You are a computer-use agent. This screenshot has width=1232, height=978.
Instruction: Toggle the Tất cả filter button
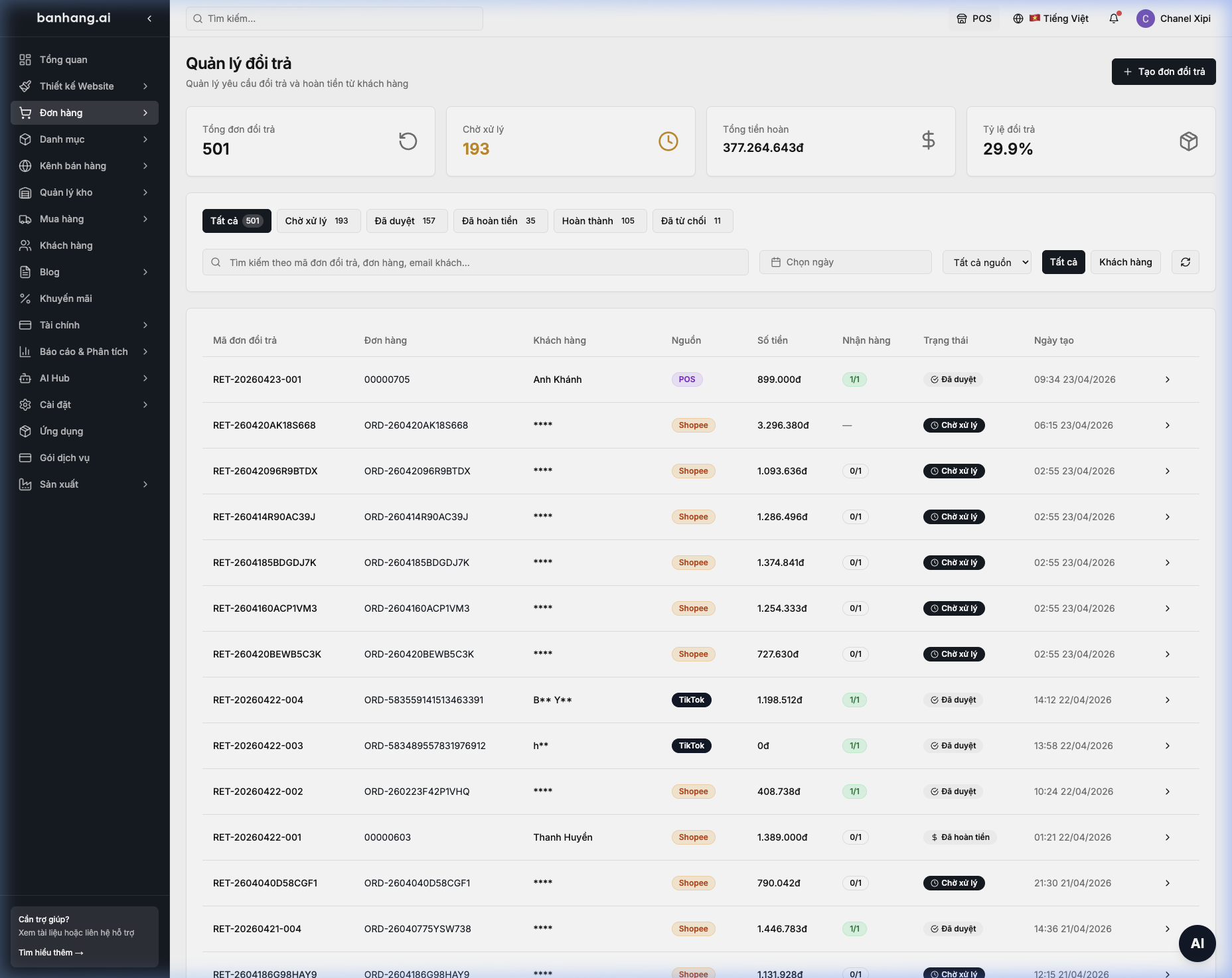pos(1063,262)
